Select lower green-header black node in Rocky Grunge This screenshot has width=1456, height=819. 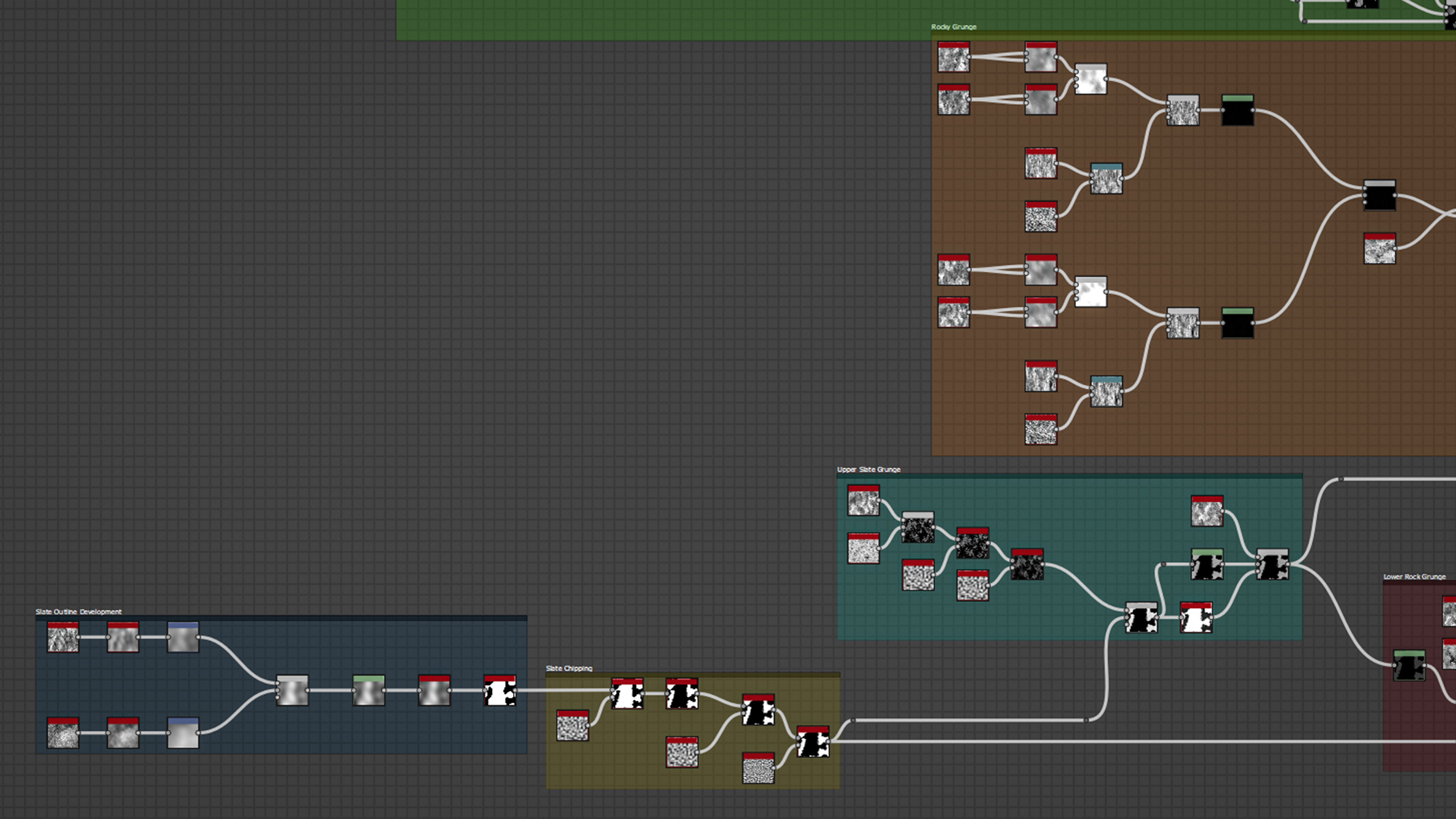1237,323
